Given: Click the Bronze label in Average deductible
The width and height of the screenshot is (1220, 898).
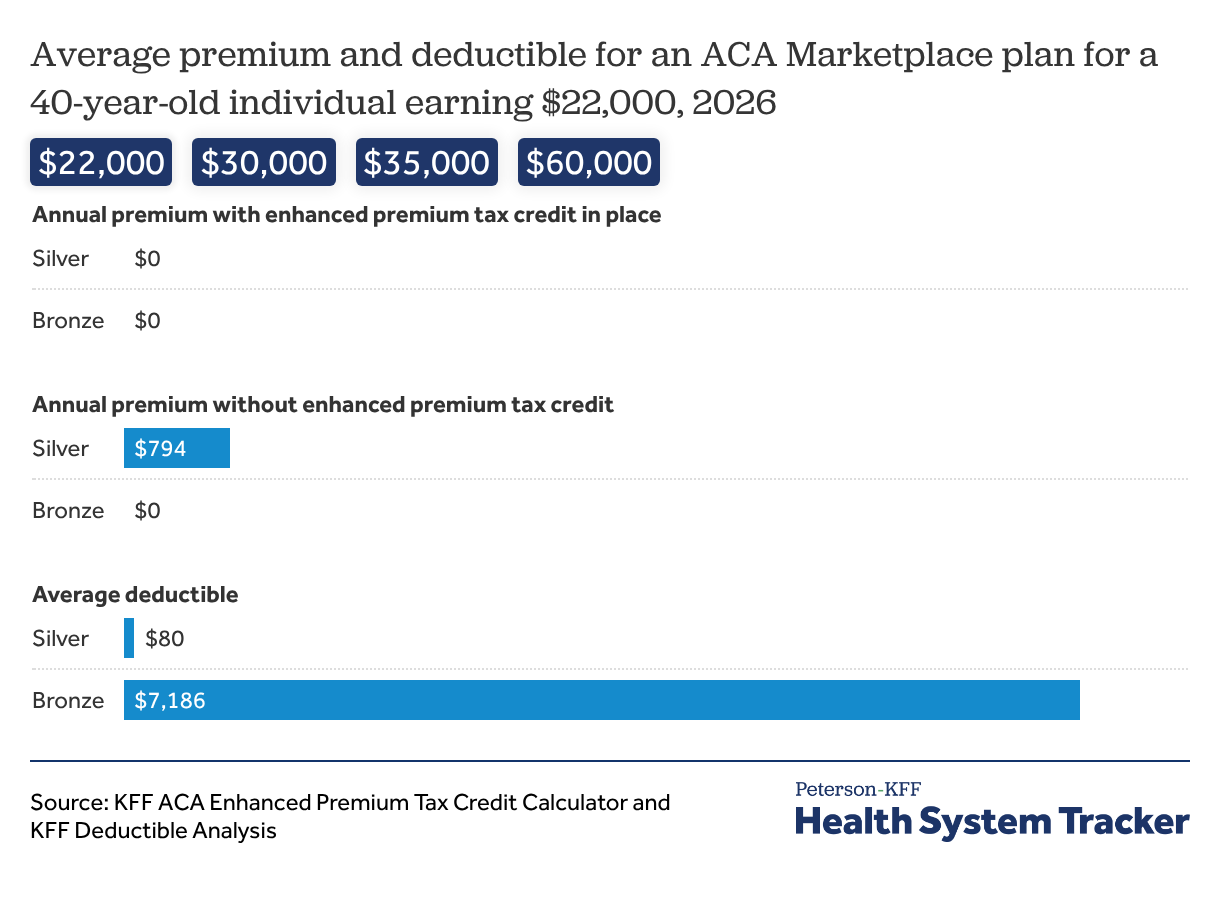Looking at the screenshot, I should 68,700.
